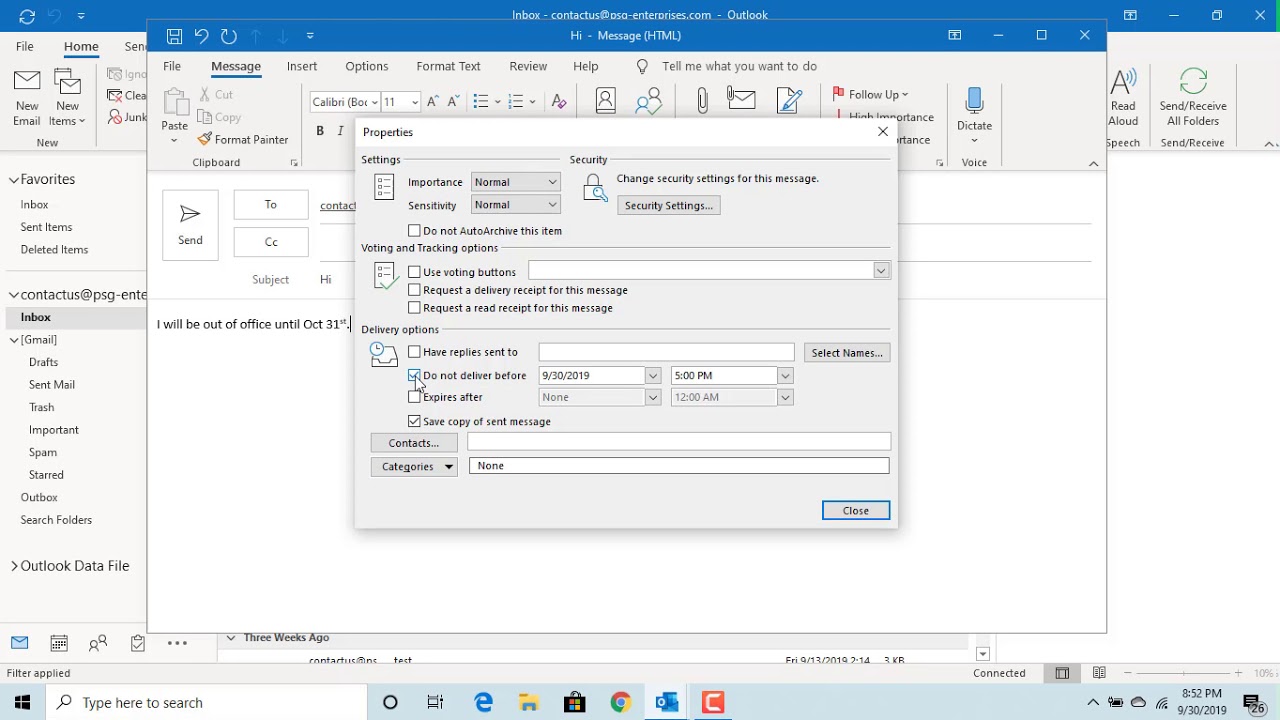Collapse the Three Weeks Ago group
Viewport: 1280px width, 720px height.
click(x=231, y=638)
